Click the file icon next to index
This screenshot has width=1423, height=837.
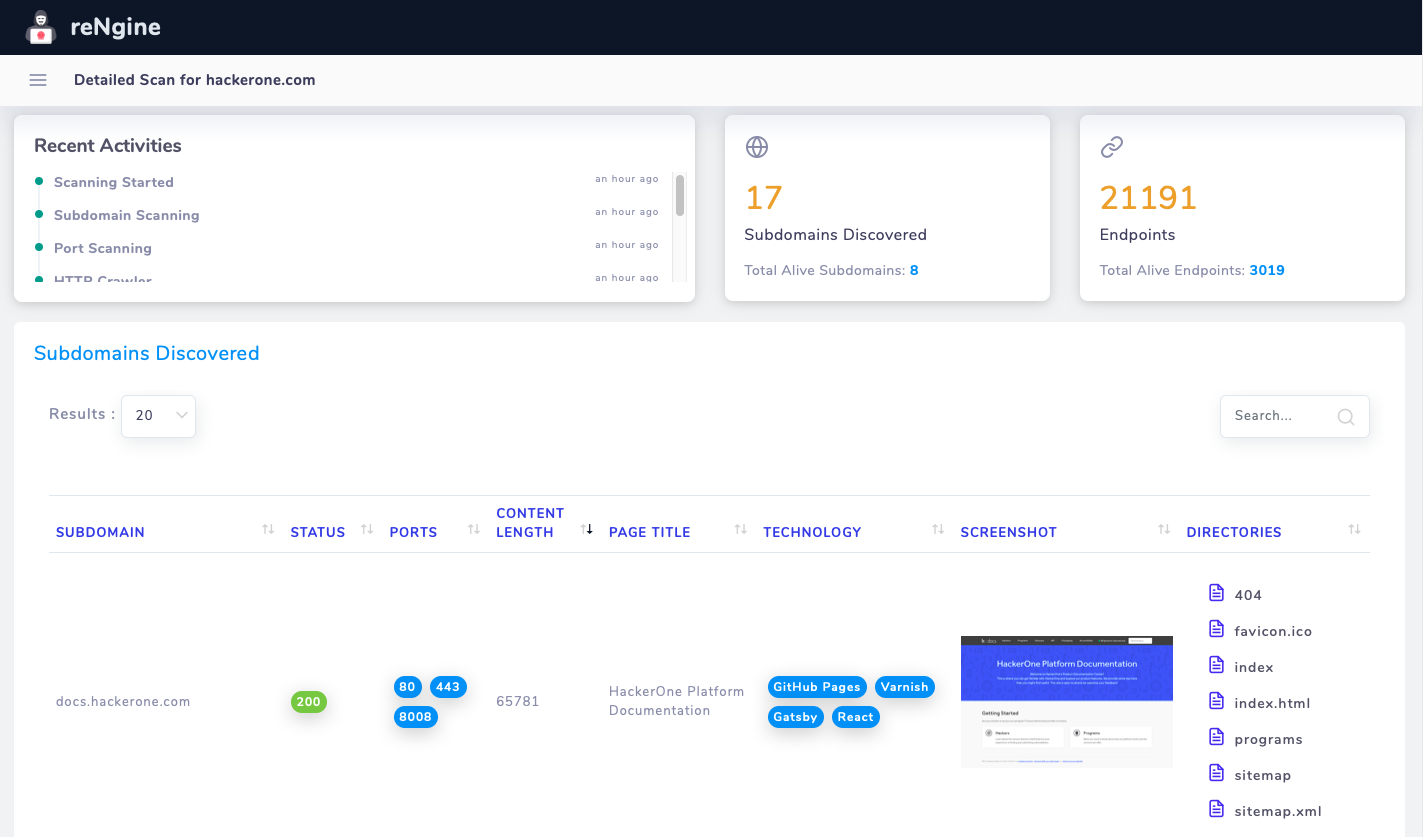(1217, 665)
